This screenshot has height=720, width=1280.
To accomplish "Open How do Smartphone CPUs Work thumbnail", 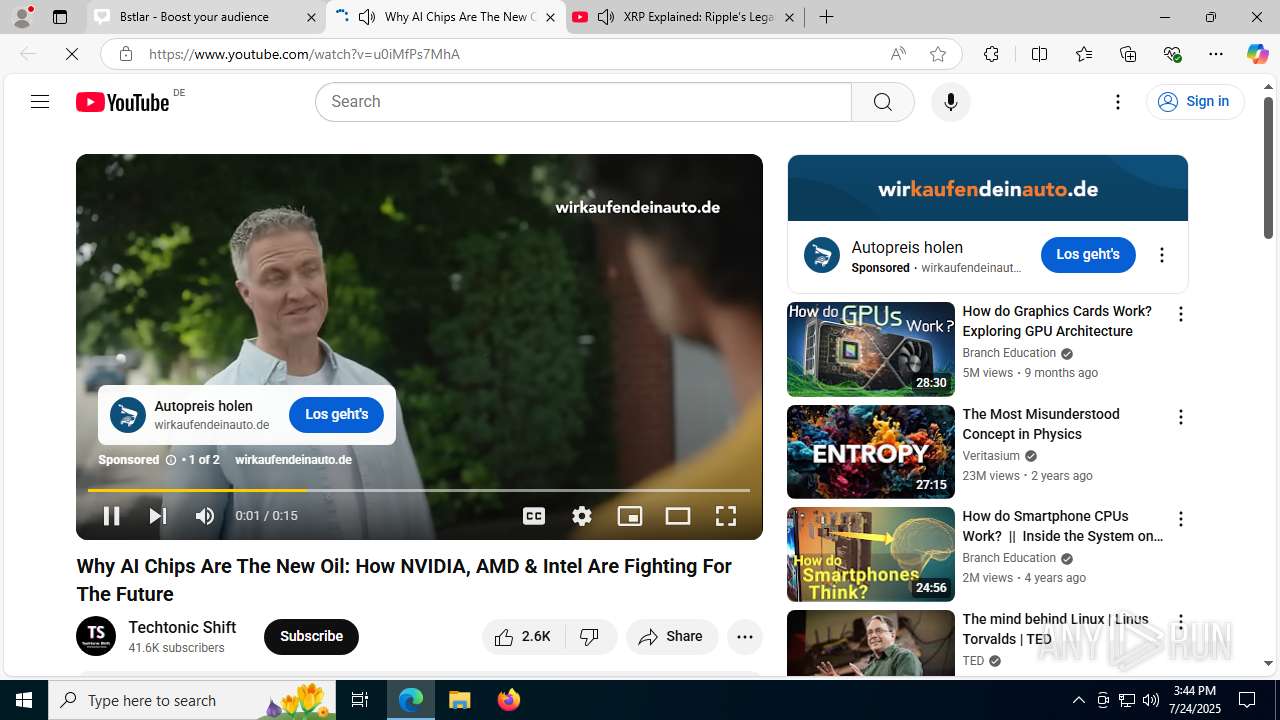I will pos(871,554).
